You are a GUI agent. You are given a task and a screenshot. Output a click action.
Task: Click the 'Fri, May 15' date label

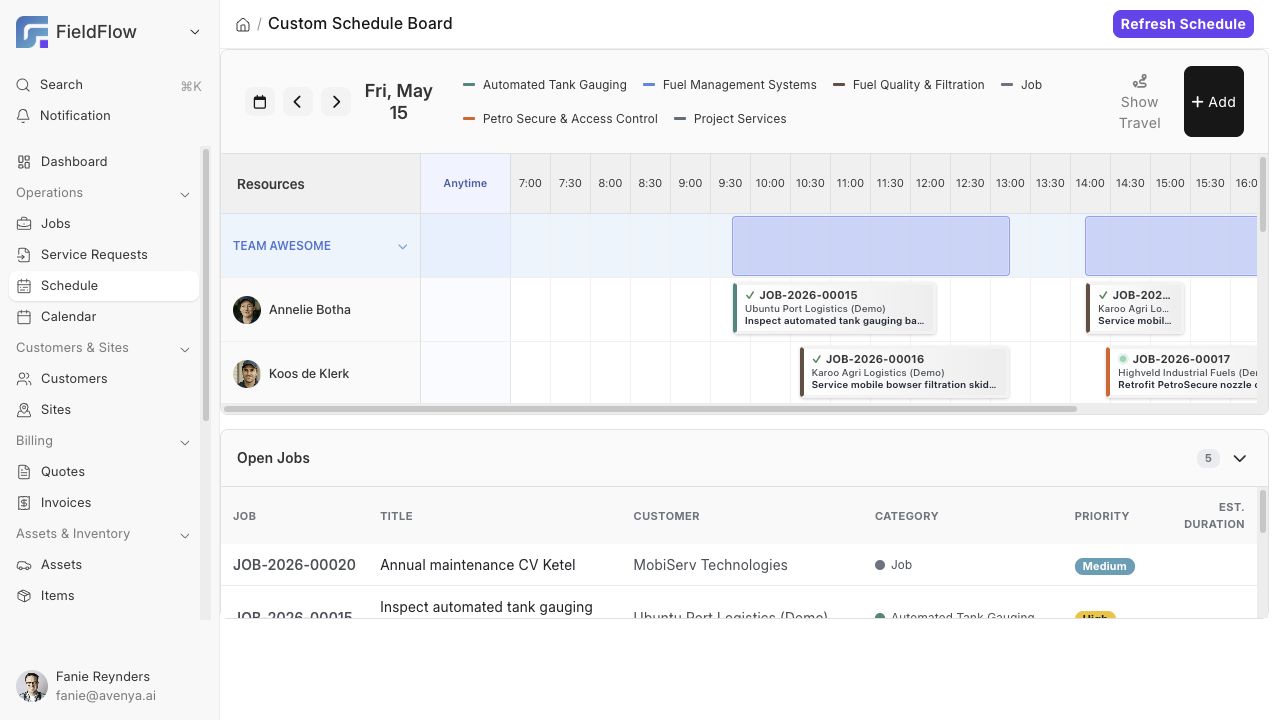[x=398, y=102]
